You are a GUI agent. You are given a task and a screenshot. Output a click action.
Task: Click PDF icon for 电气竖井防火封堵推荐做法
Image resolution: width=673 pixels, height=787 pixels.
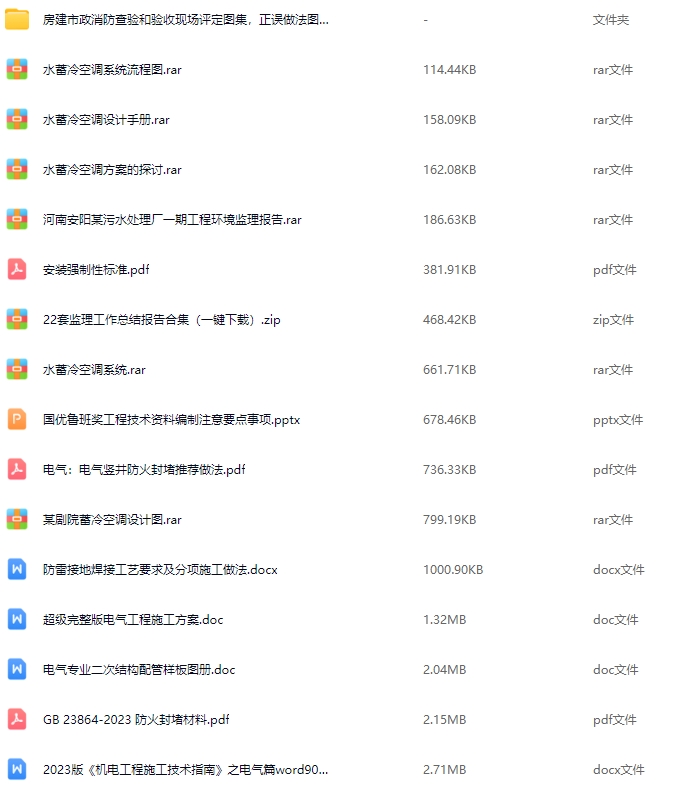click(x=17, y=469)
